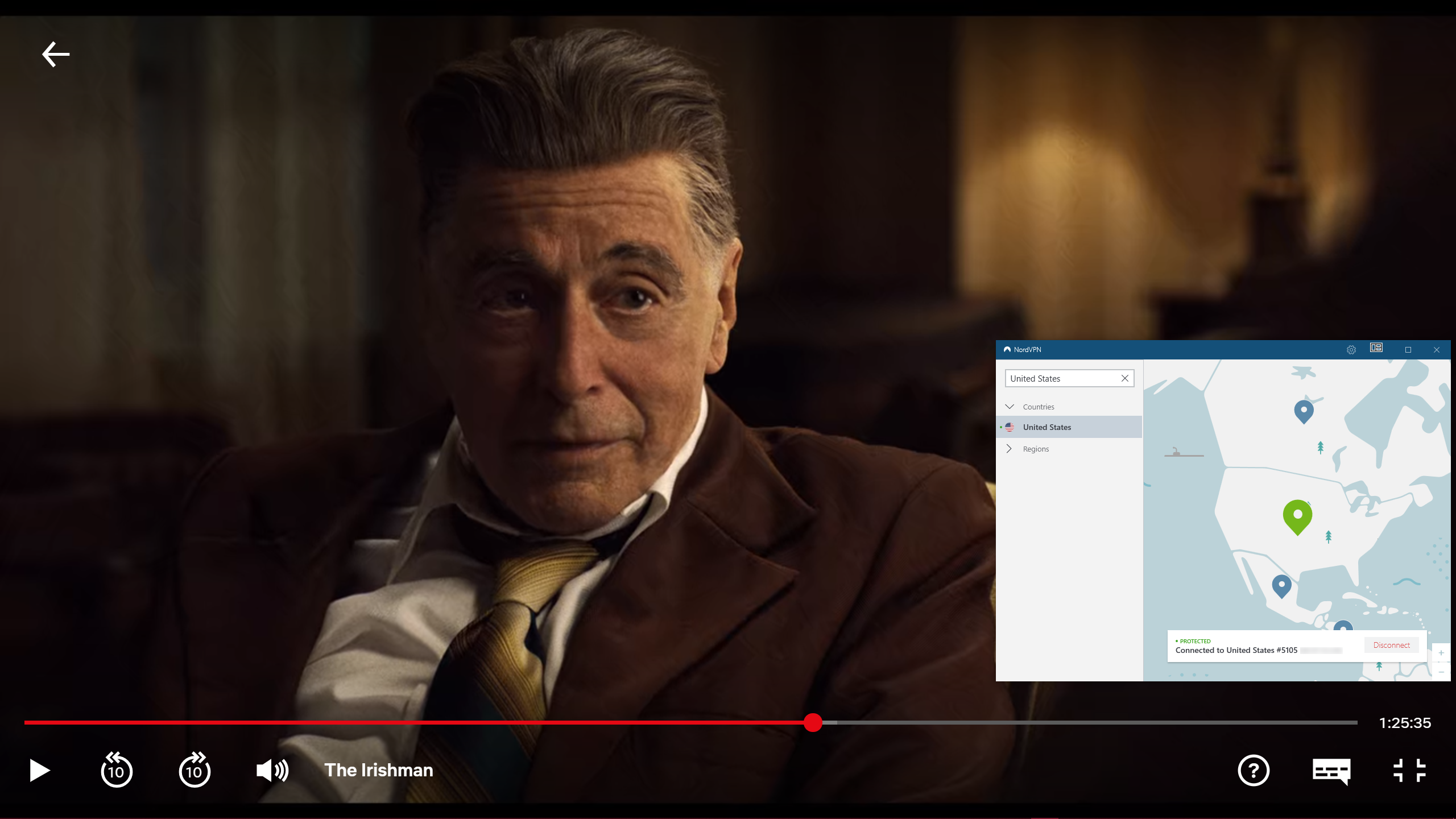Click the red playback scrubber handle

pyautogui.click(x=813, y=722)
